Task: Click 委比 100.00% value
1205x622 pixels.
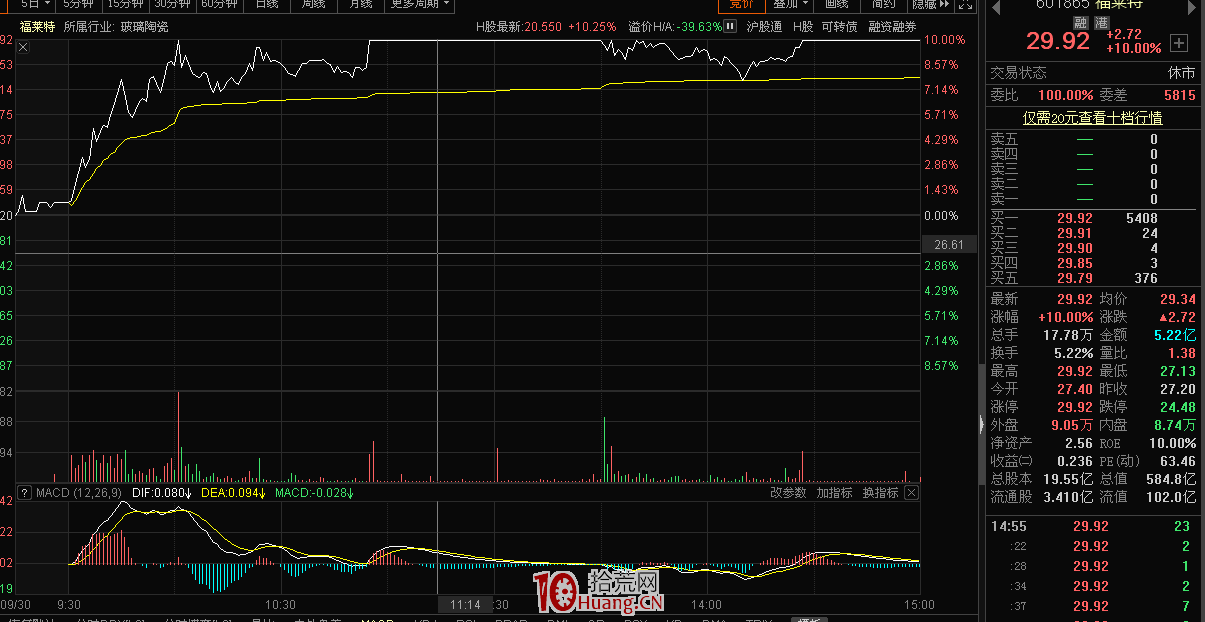Action: (1065, 95)
